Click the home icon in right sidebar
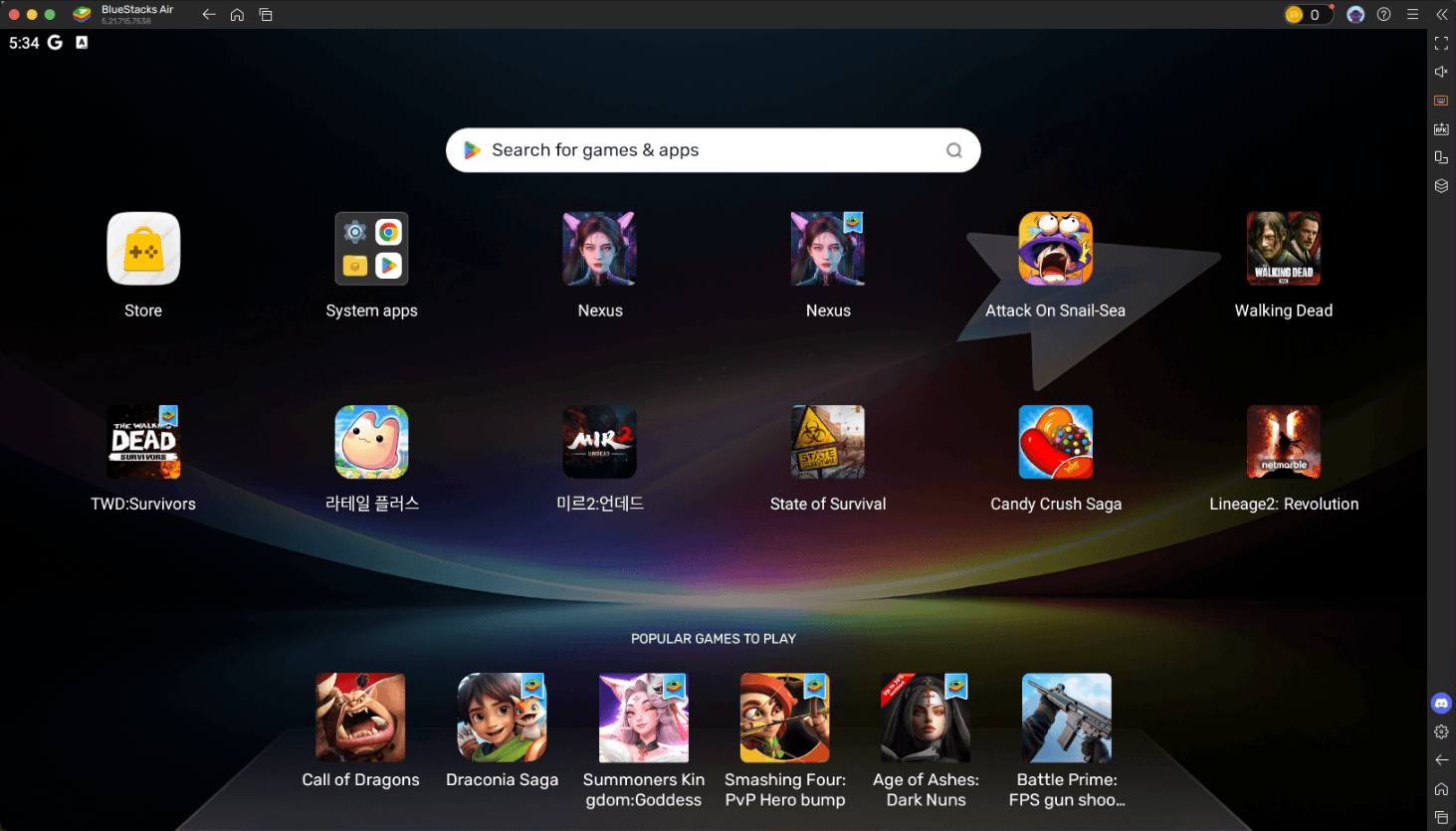Viewport: 1456px width, 831px height. click(x=1441, y=789)
